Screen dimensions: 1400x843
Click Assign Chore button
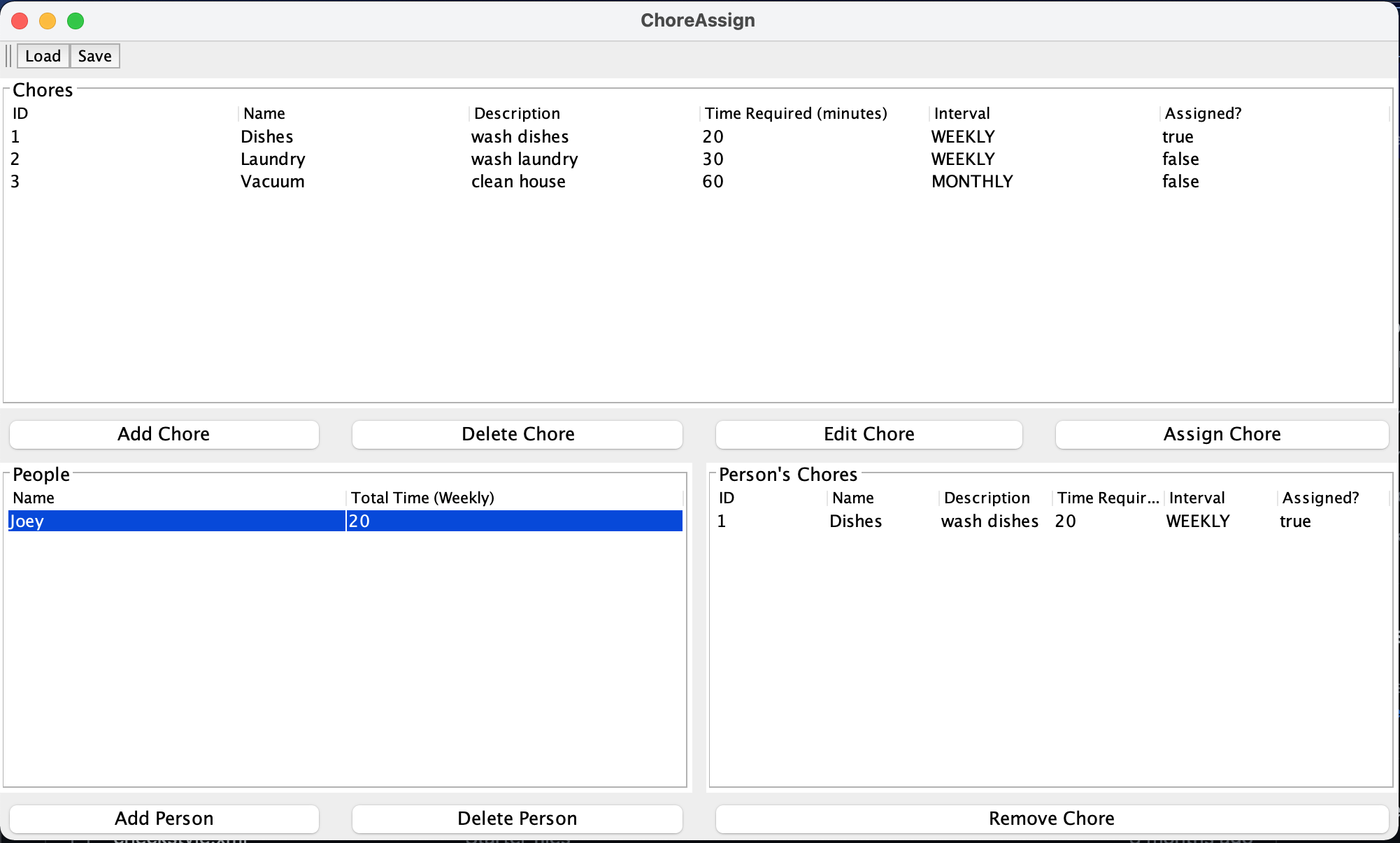coord(1222,434)
